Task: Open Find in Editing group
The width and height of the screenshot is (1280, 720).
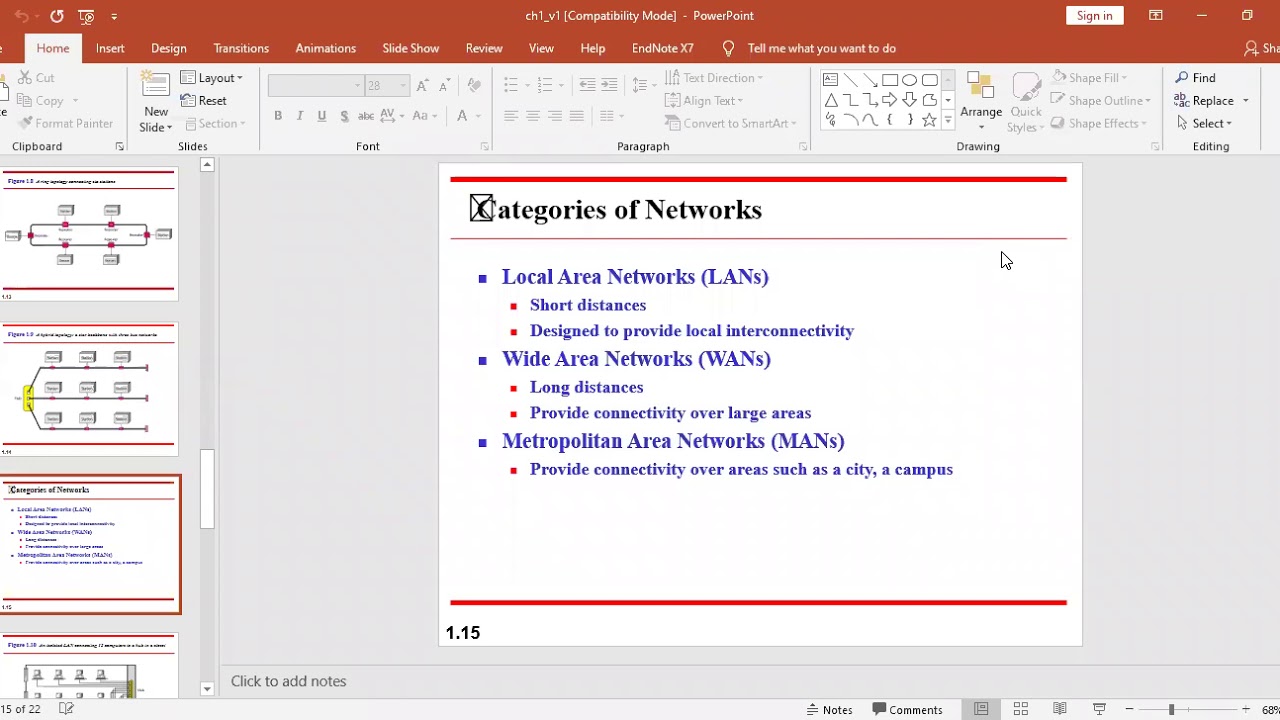Action: pos(1195,77)
